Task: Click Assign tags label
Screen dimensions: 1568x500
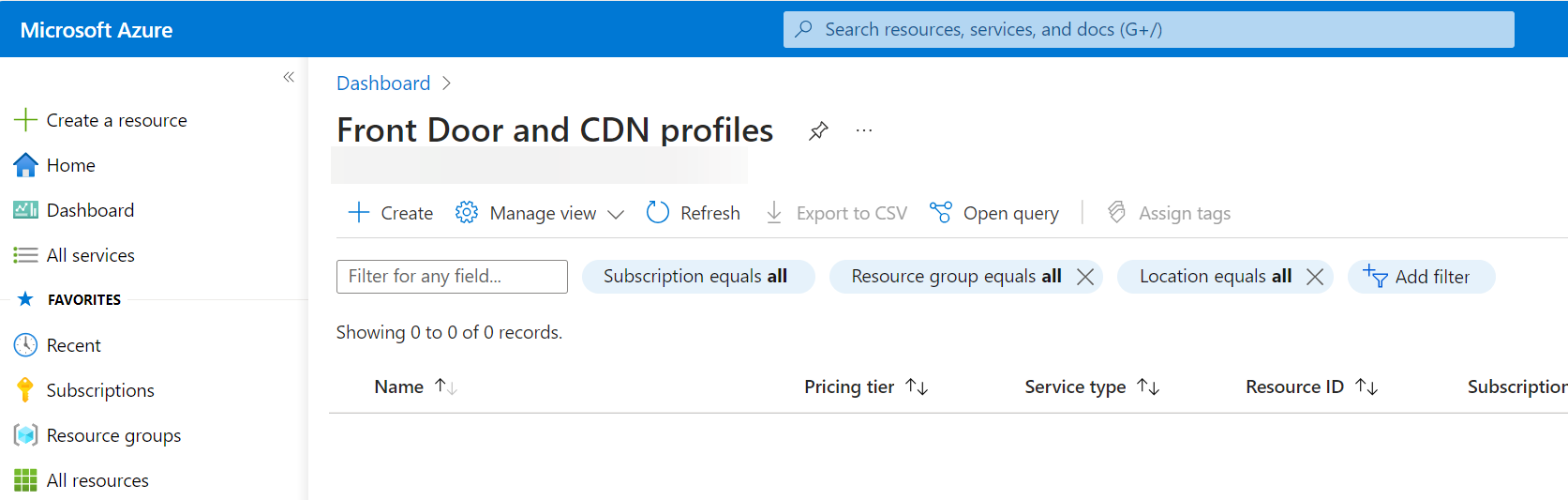Action: (1185, 213)
